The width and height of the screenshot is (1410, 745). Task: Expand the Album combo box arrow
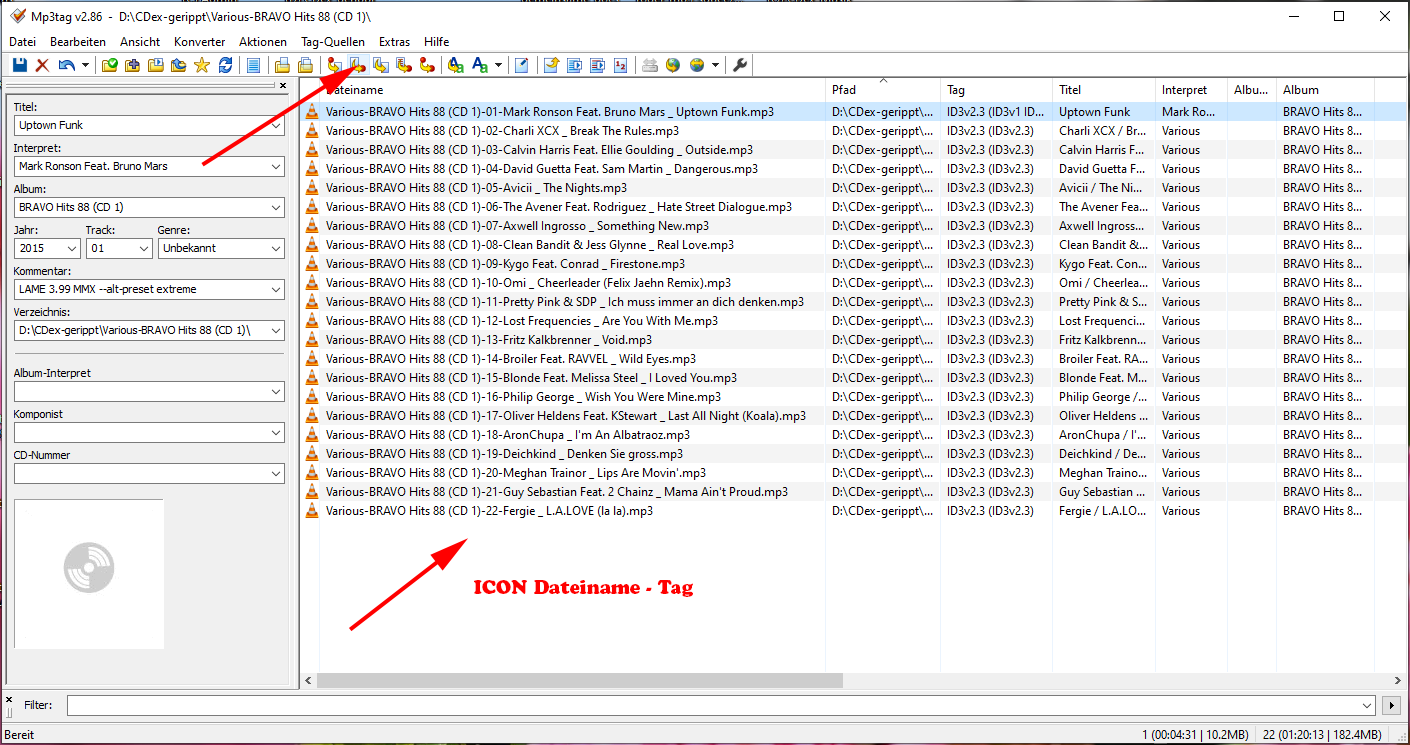(x=276, y=208)
